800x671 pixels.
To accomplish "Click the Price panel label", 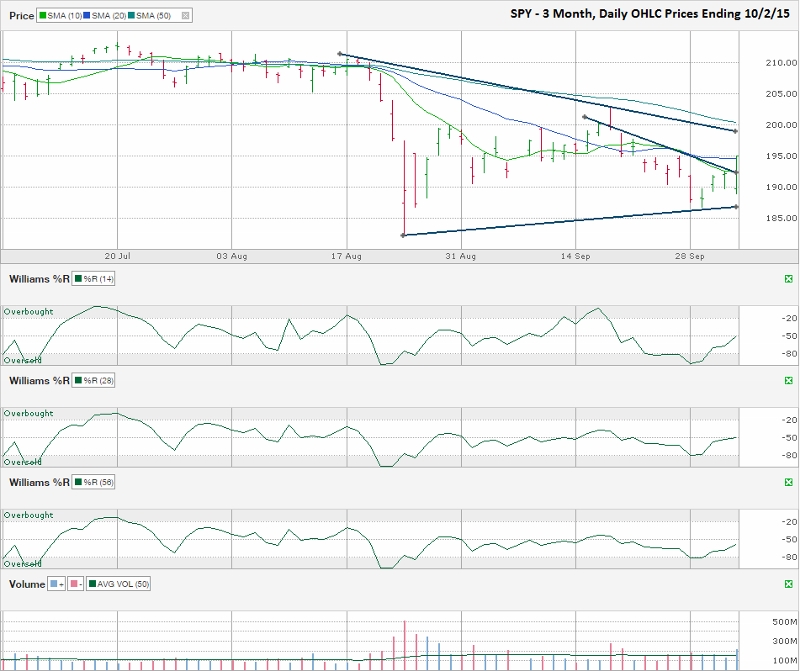I will (x=21, y=16).
